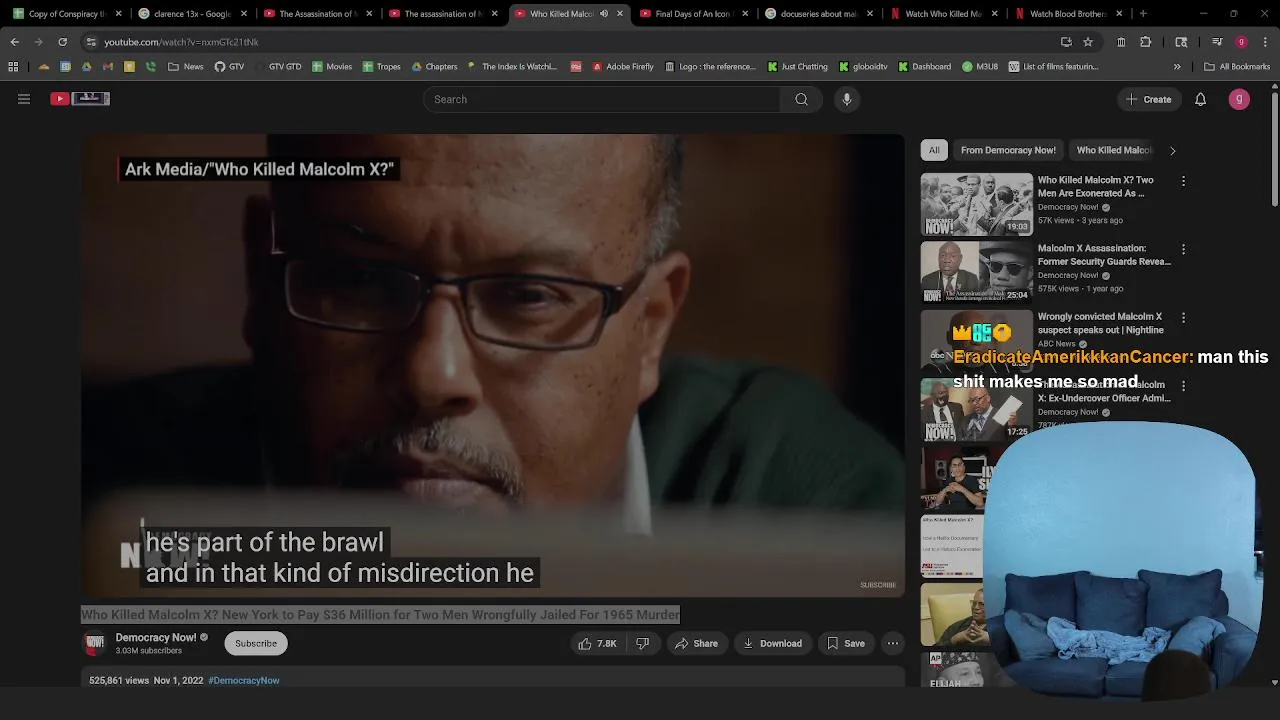This screenshot has height=720, width=1280.
Task: Open the Dashboard bookmark
Action: coord(924,67)
